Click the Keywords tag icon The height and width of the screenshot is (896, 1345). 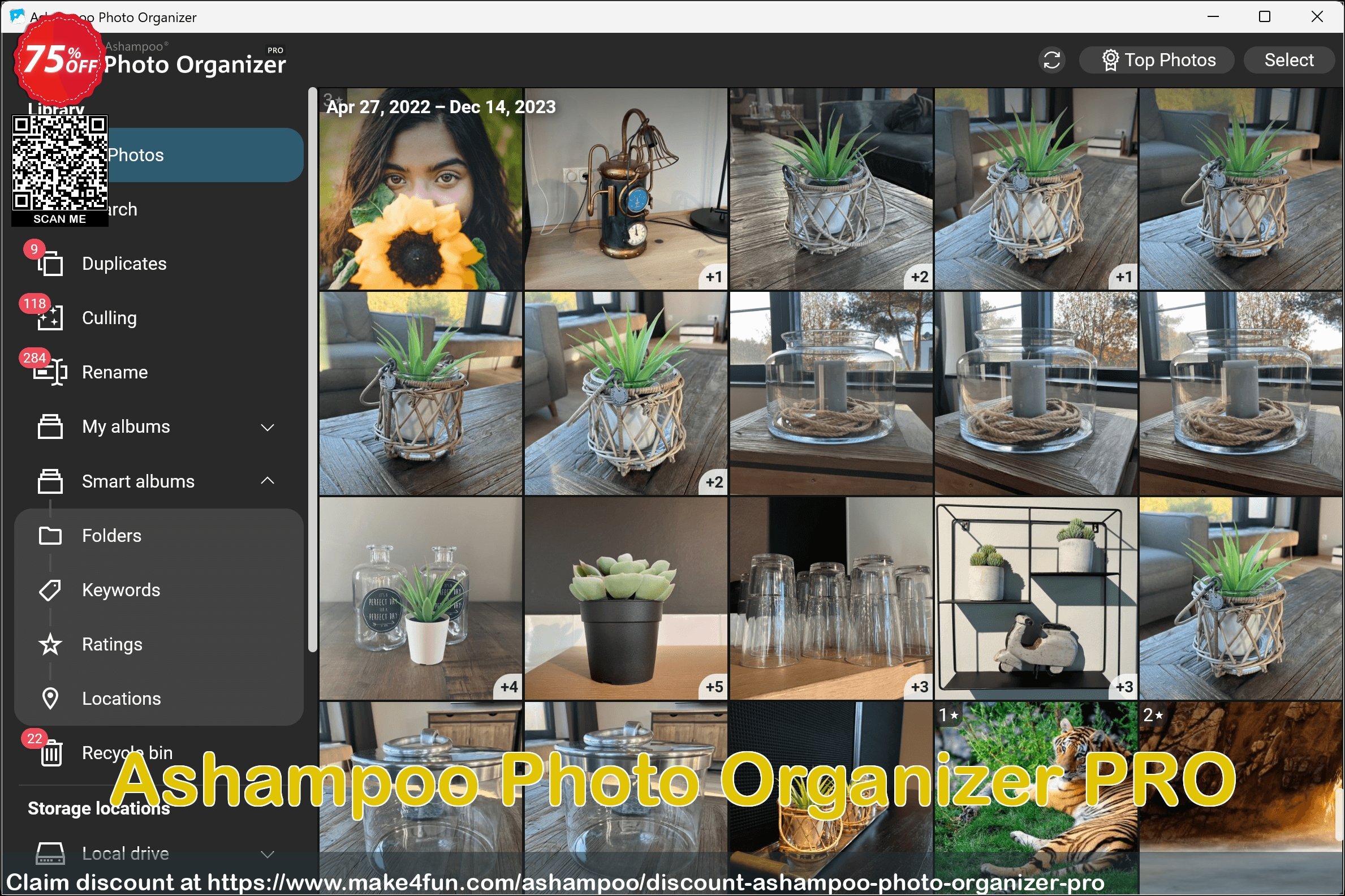[50, 590]
